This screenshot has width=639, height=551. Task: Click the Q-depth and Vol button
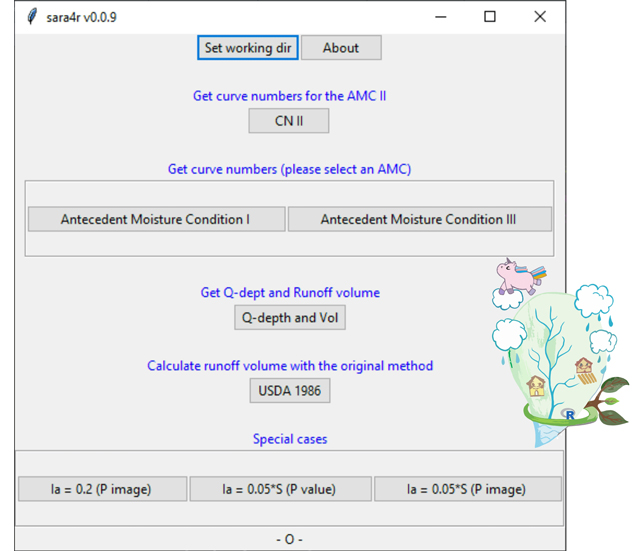(x=289, y=318)
